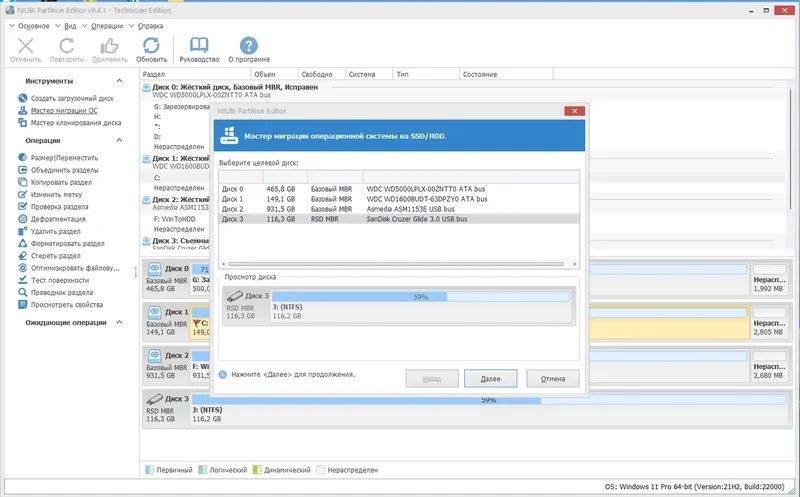Click the Свободно column header
Image resolution: width=800 pixels, height=497 pixels.
coord(321,74)
